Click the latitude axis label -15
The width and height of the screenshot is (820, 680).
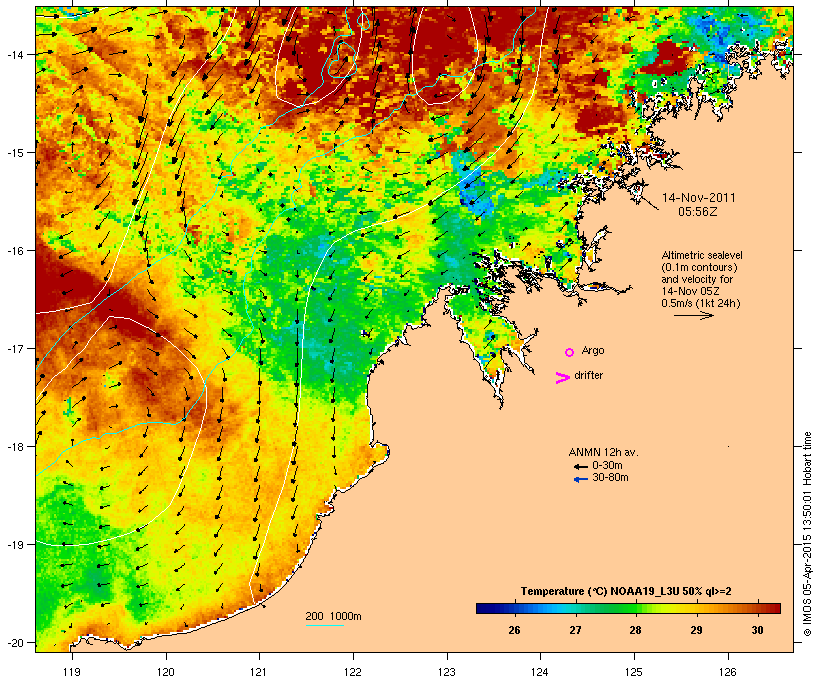(14, 152)
